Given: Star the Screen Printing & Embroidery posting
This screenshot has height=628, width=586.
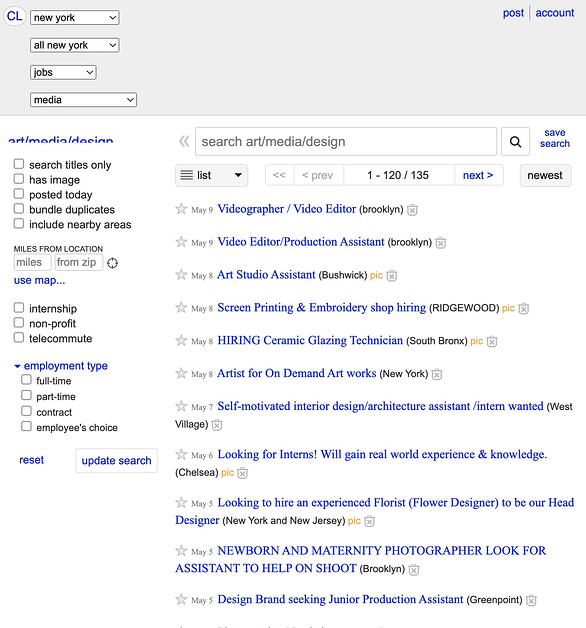Looking at the screenshot, I should tap(181, 308).
